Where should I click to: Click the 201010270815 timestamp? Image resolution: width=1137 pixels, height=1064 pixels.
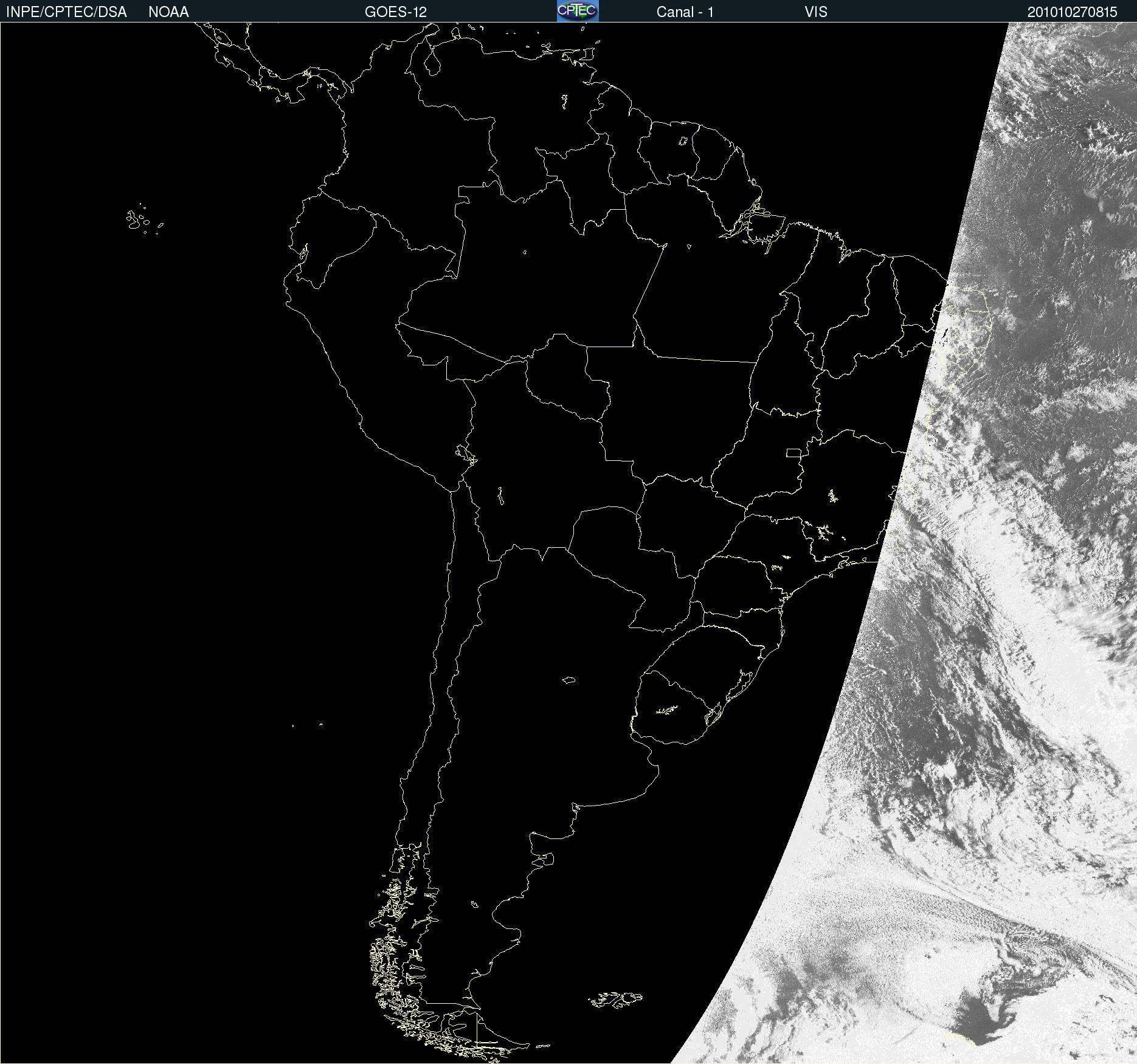coord(1073,12)
